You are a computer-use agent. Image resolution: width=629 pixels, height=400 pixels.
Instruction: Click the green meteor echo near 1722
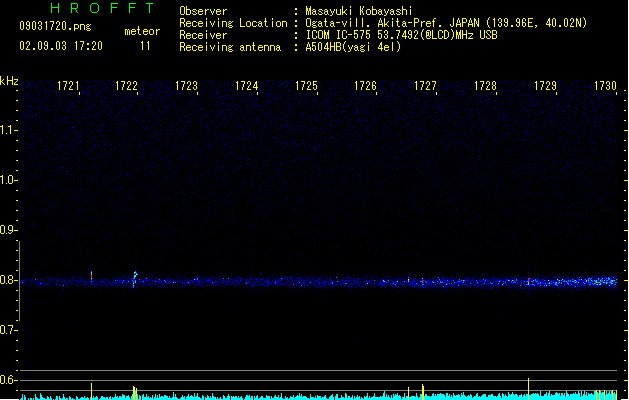pyautogui.click(x=135, y=279)
